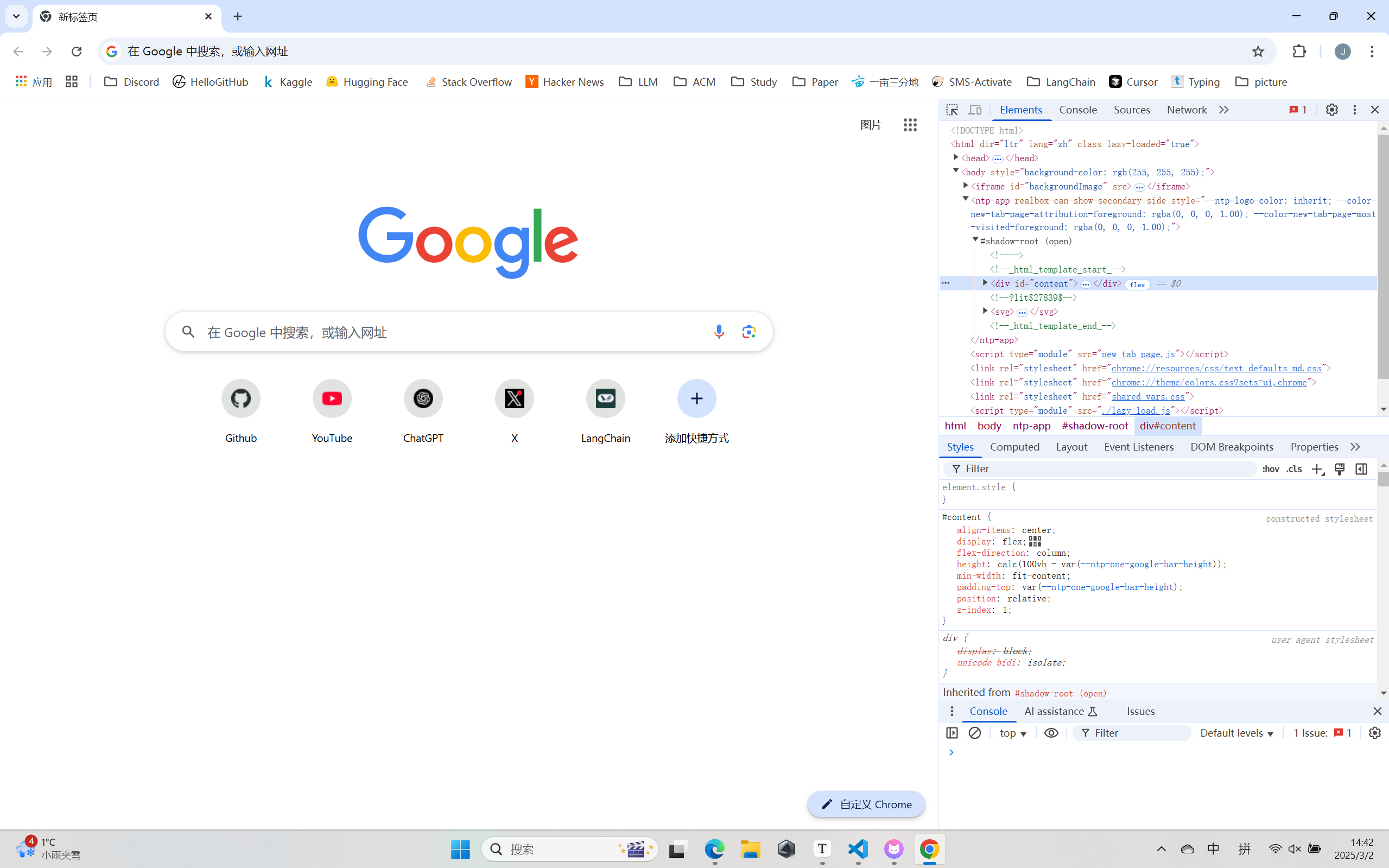Select the Inspect element tool
Viewport: 1389px width, 868px height.
[951, 109]
